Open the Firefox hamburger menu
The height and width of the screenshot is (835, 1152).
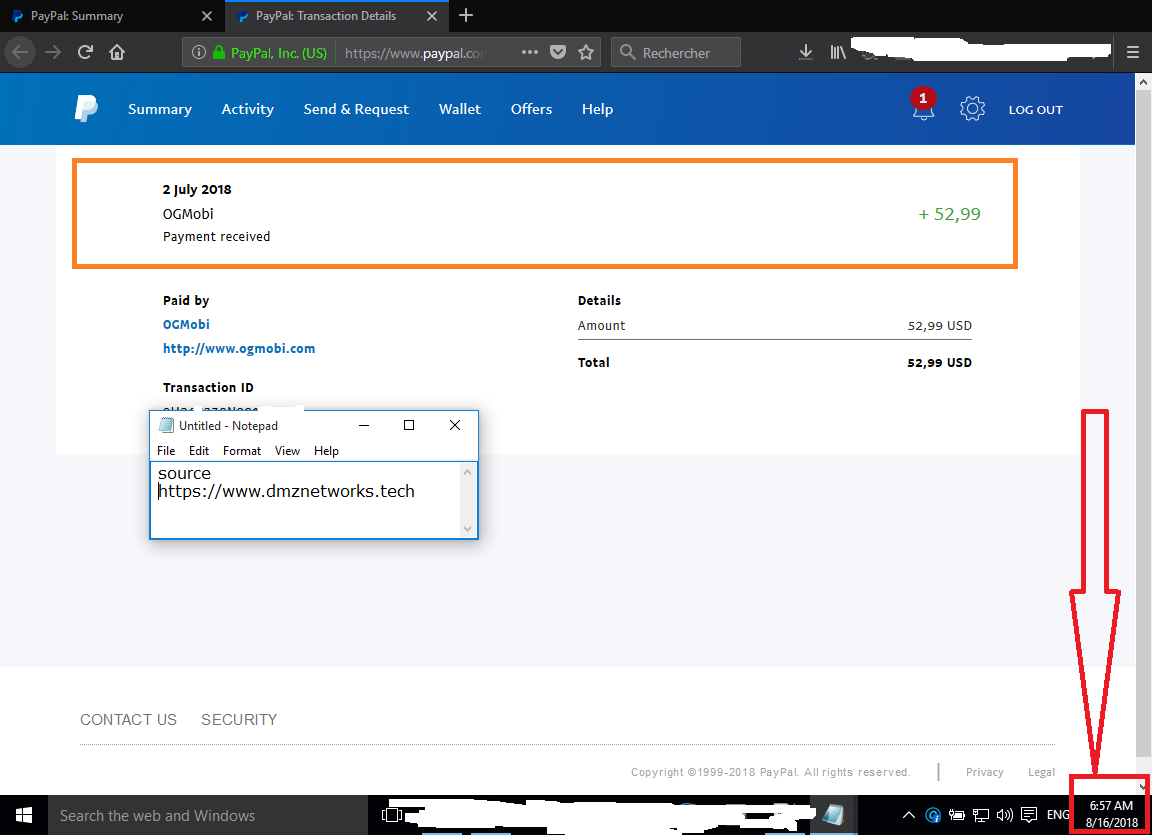point(1133,52)
